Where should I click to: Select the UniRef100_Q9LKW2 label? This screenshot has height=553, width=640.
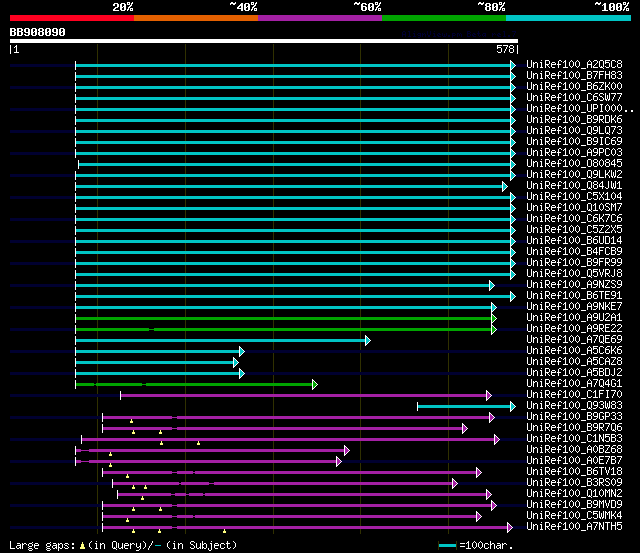coord(574,175)
